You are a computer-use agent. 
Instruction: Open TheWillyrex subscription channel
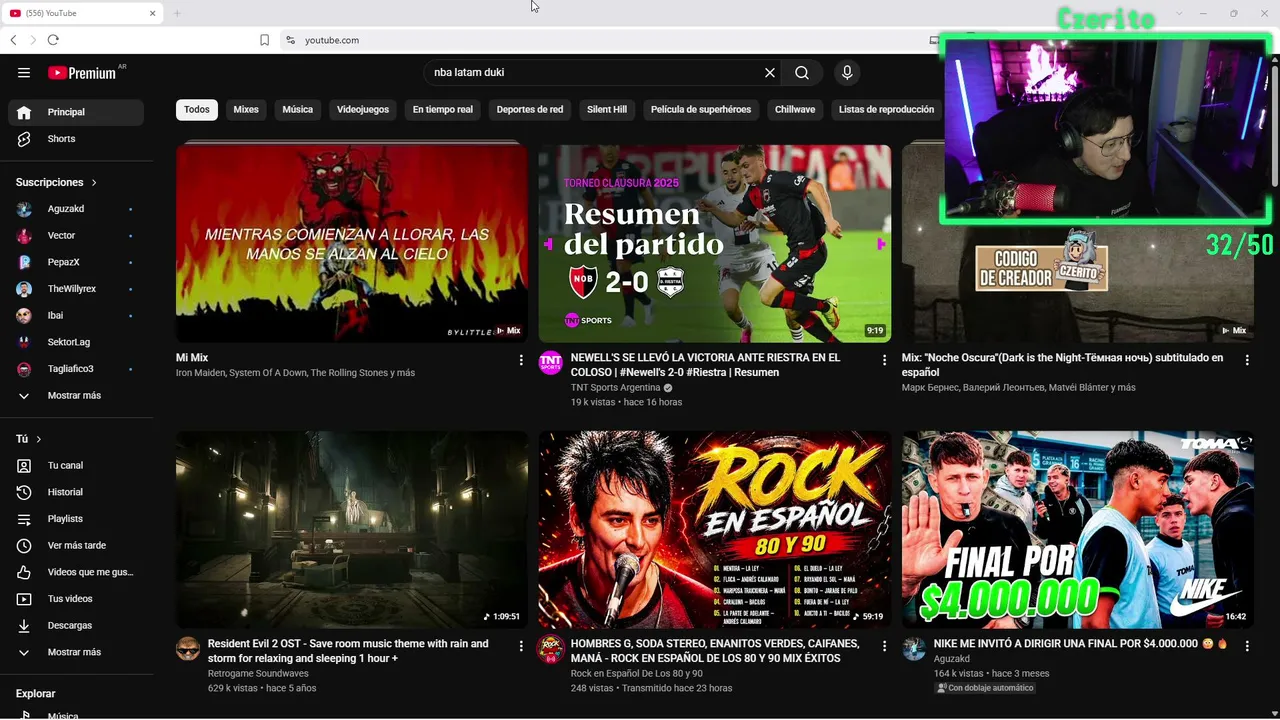76,289
